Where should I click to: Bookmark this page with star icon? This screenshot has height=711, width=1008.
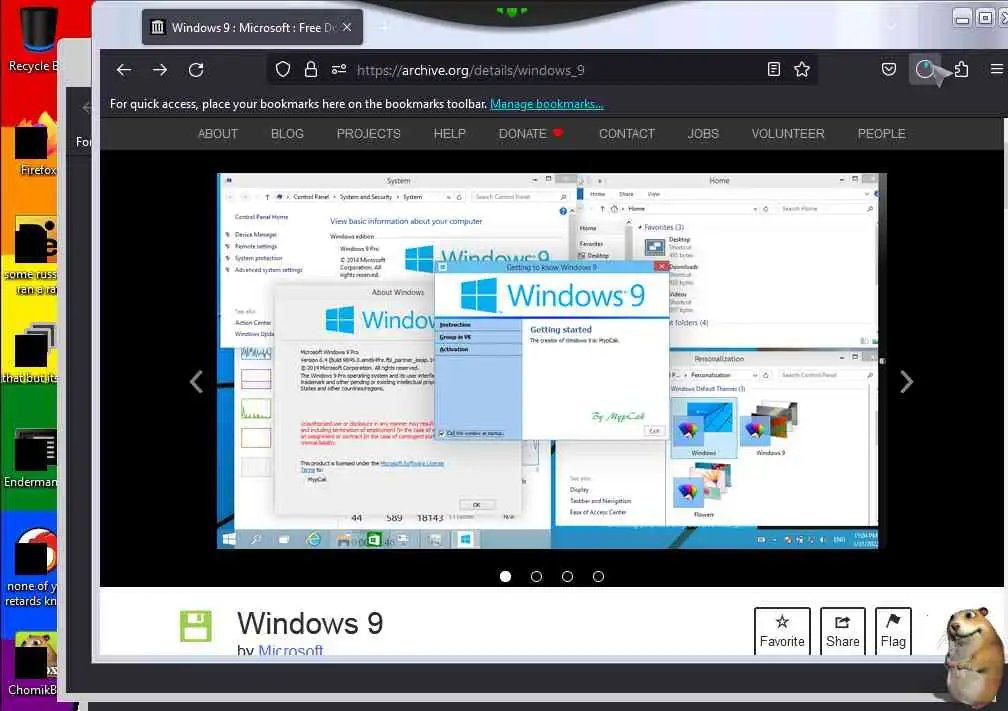(802, 69)
